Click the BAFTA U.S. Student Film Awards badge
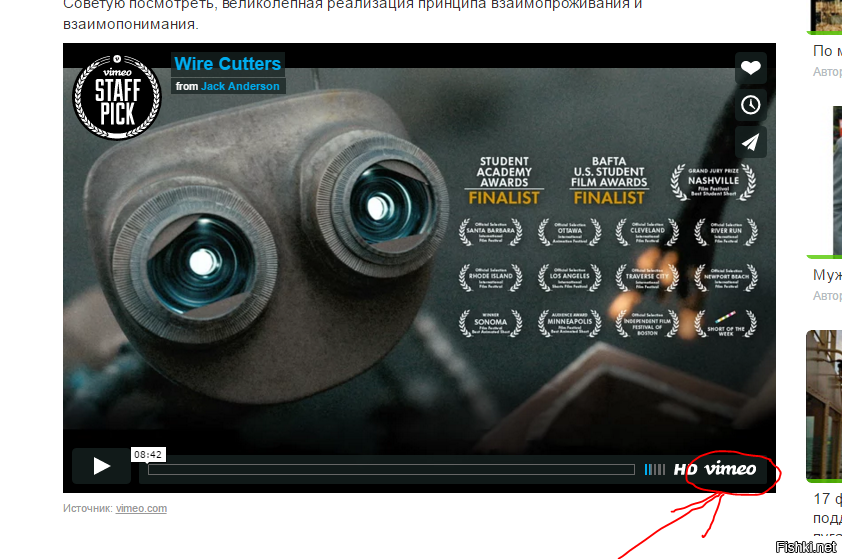 609,180
